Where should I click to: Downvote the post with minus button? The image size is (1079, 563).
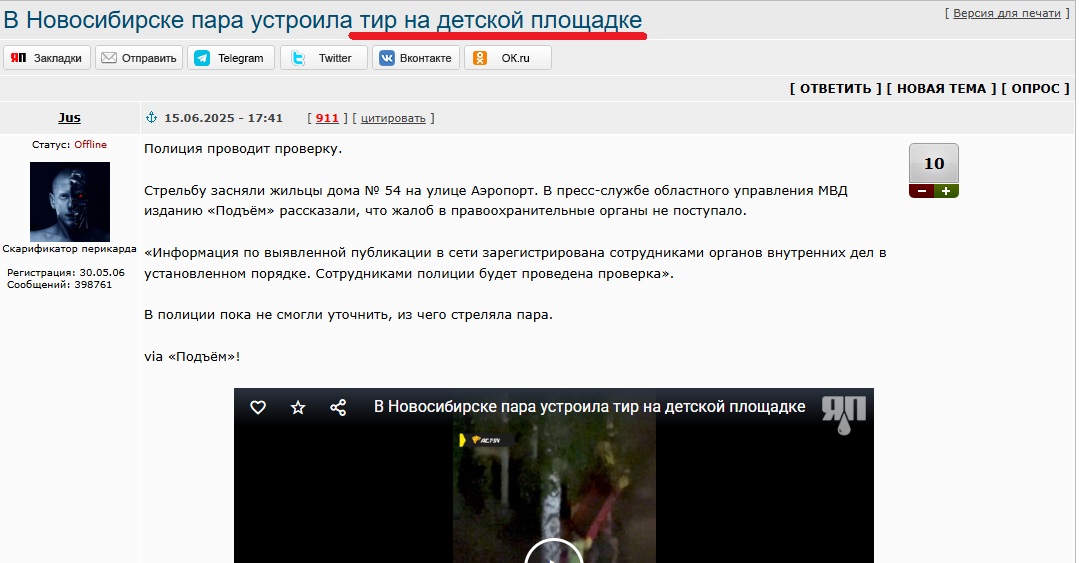pos(921,191)
